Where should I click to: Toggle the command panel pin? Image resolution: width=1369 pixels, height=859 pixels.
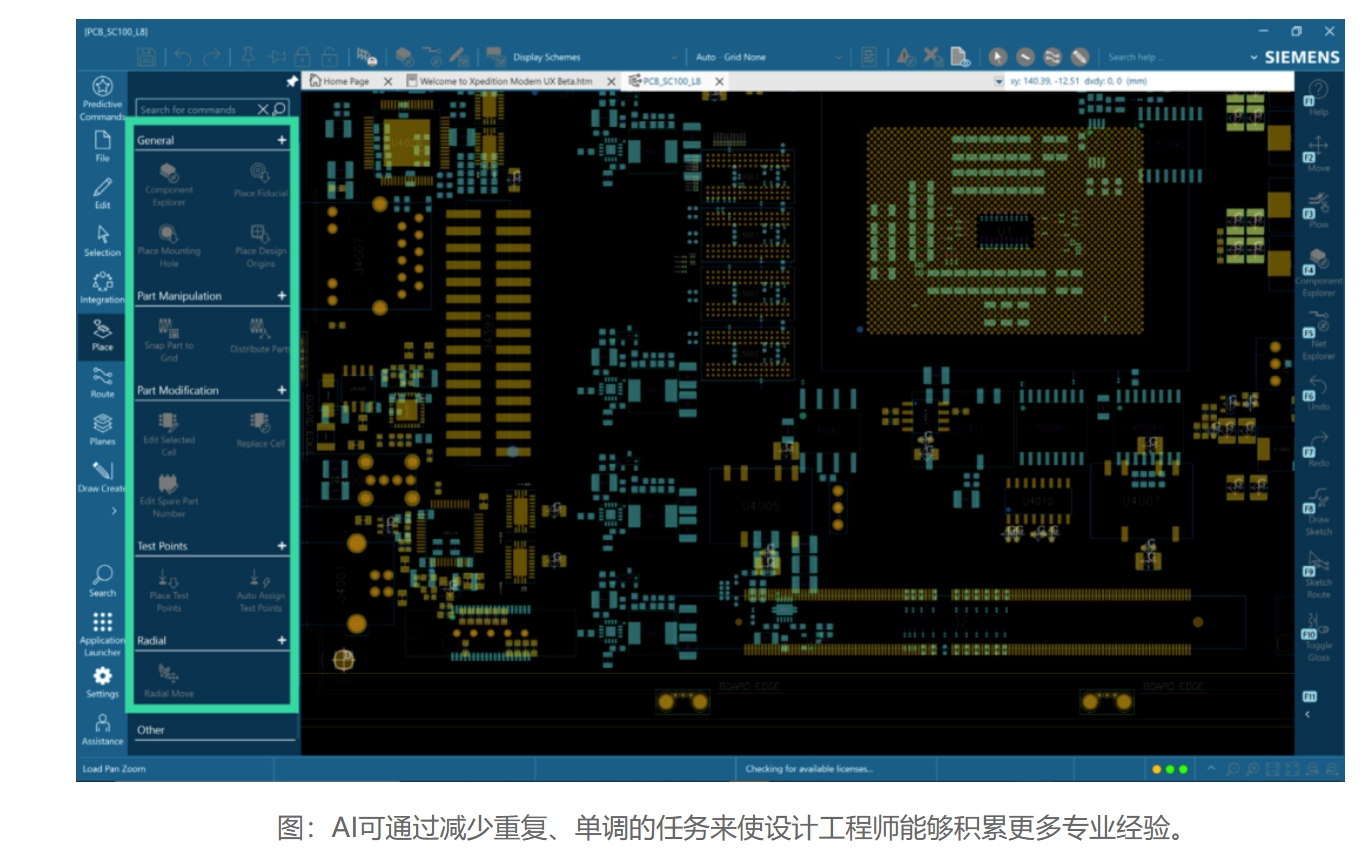[x=292, y=82]
